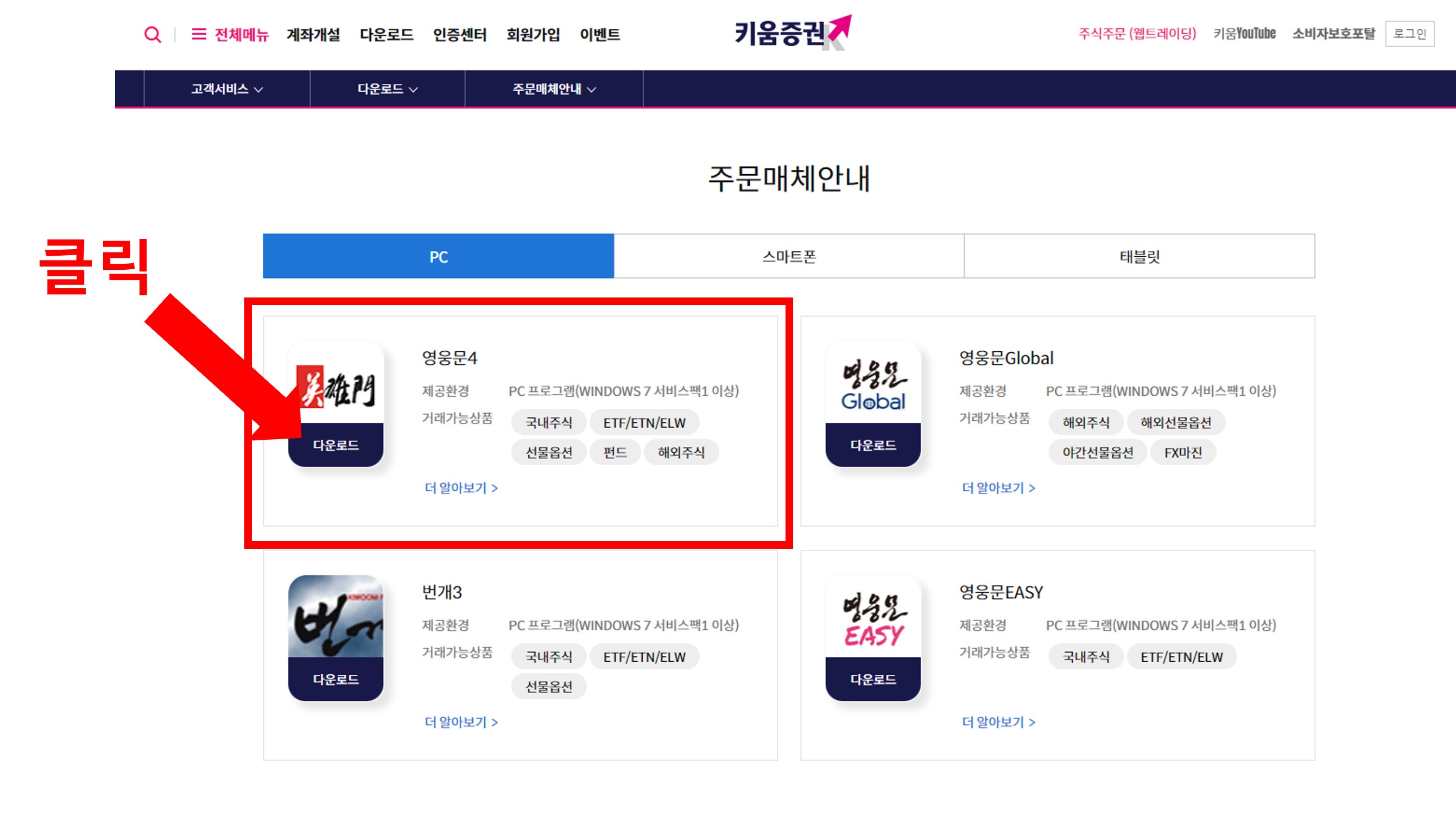Open the 소비자보호포탈 link
The image size is (1456, 817).
coord(1333,34)
